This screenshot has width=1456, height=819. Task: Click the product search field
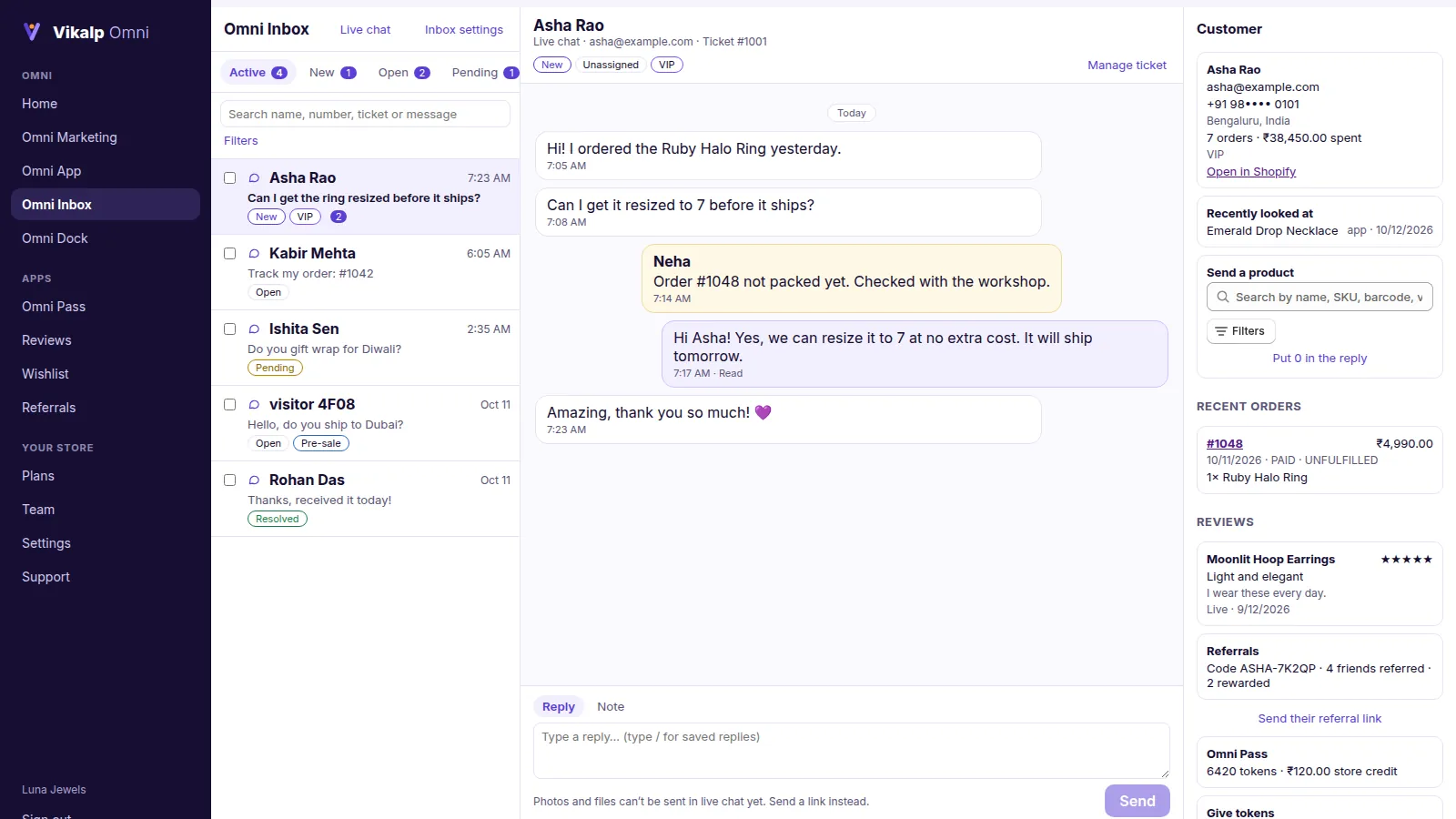[1319, 297]
